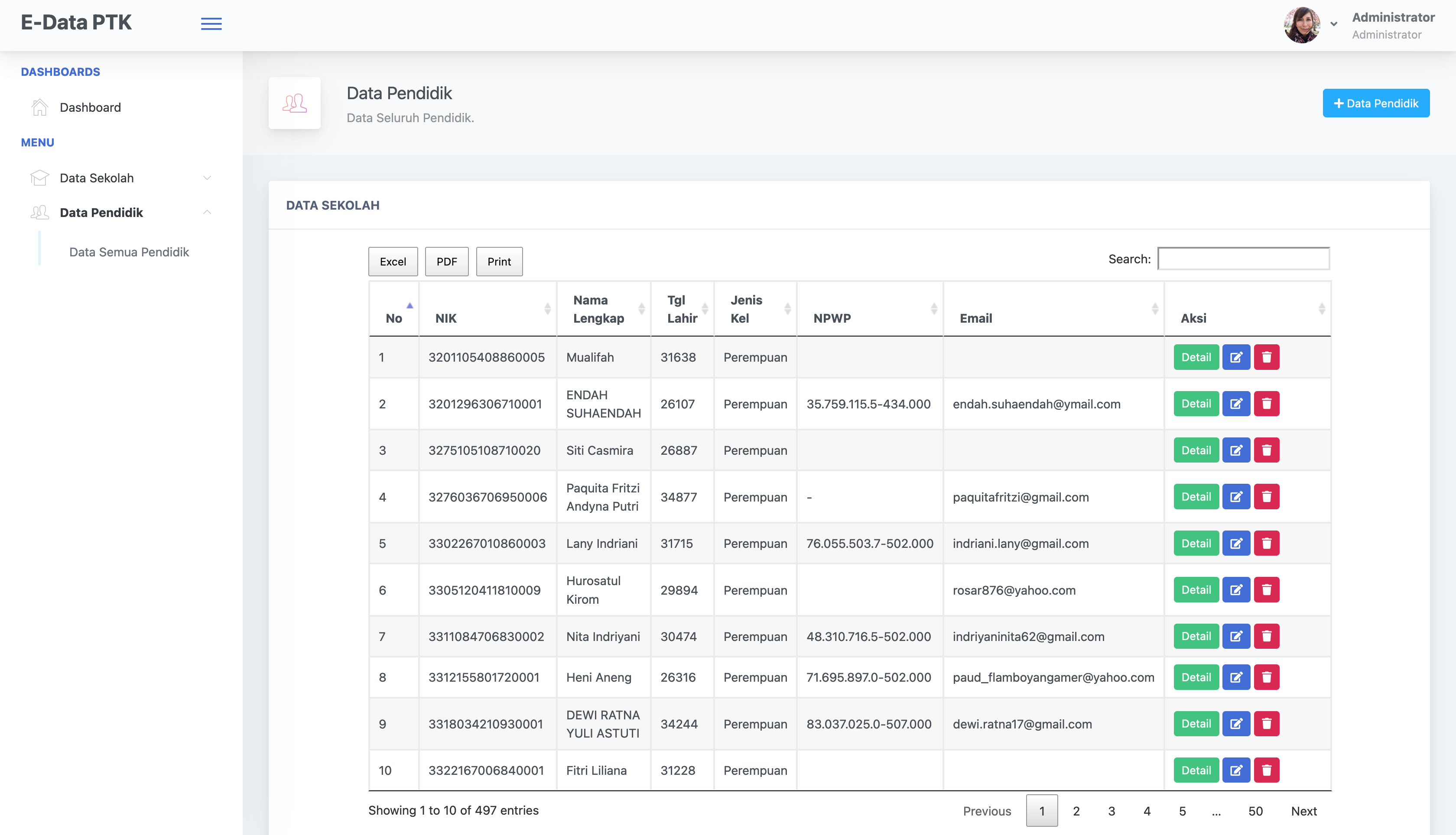Click the Previous pagination link

coord(987,811)
